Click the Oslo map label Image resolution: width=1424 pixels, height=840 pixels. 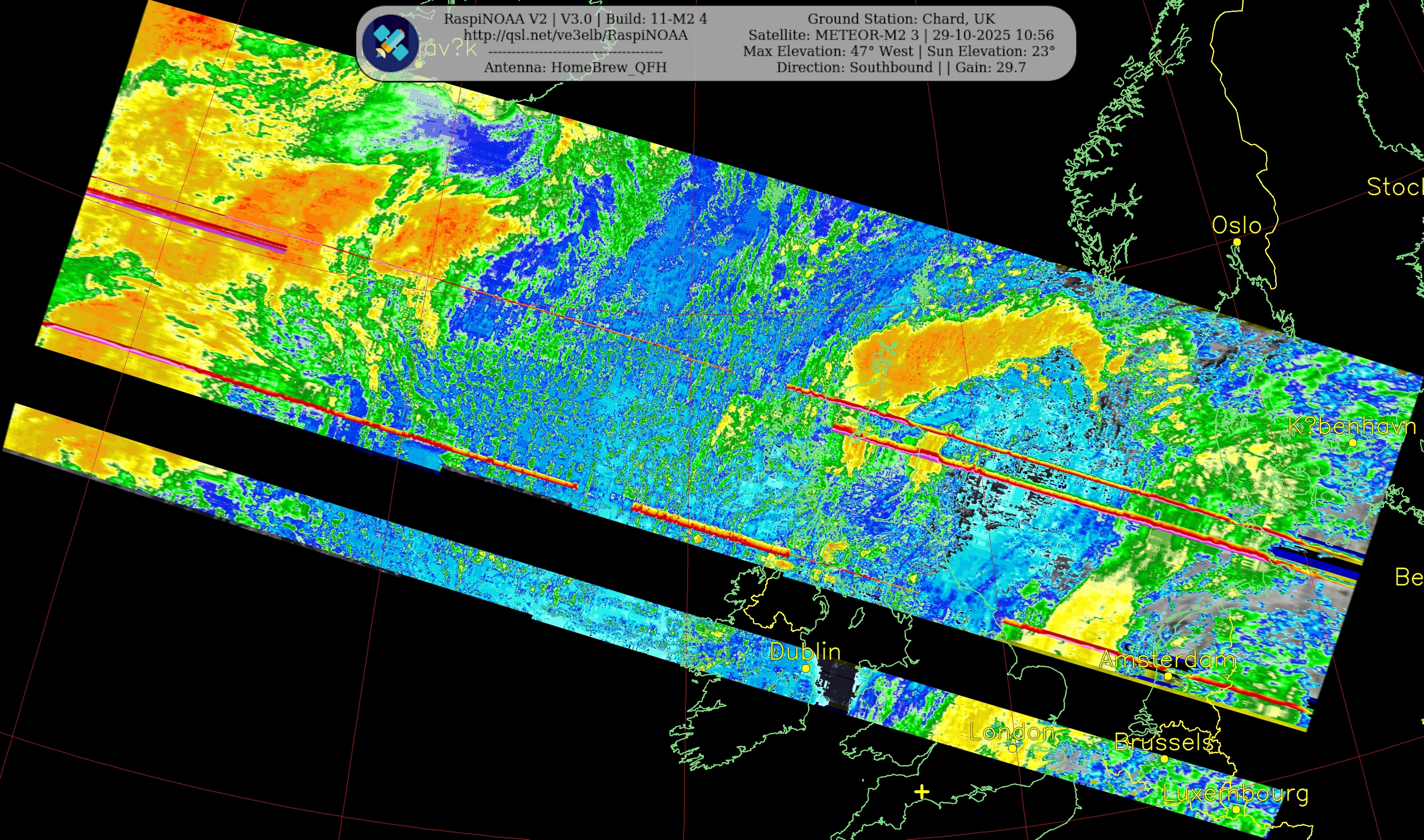tap(1236, 226)
